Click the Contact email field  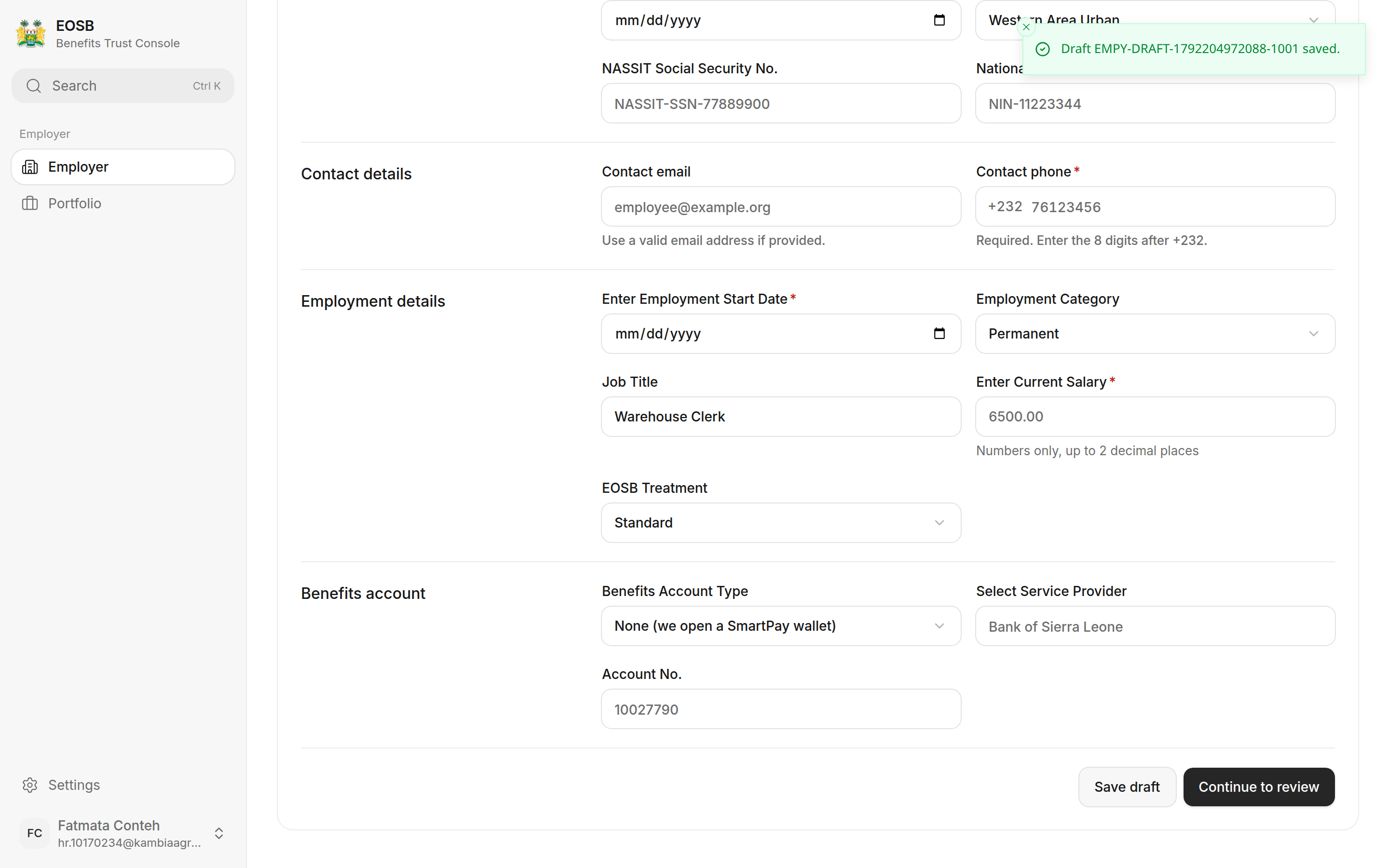point(781,207)
